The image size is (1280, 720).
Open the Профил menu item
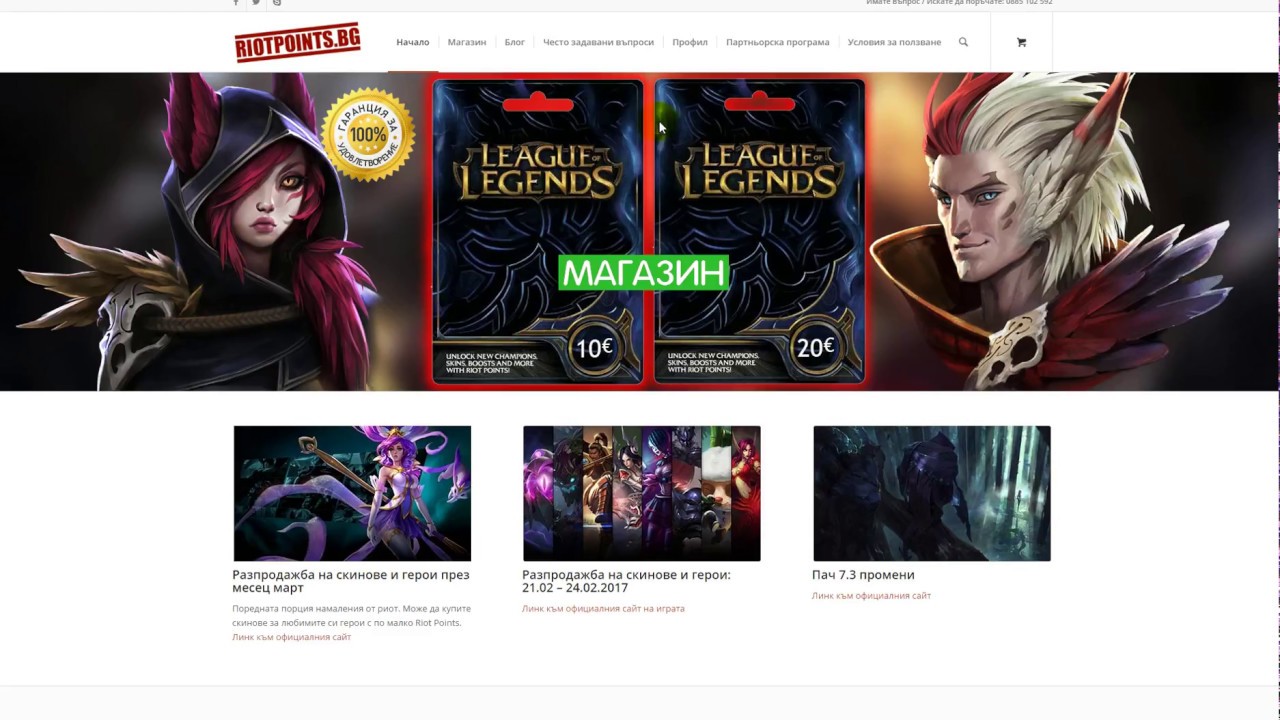tap(690, 42)
